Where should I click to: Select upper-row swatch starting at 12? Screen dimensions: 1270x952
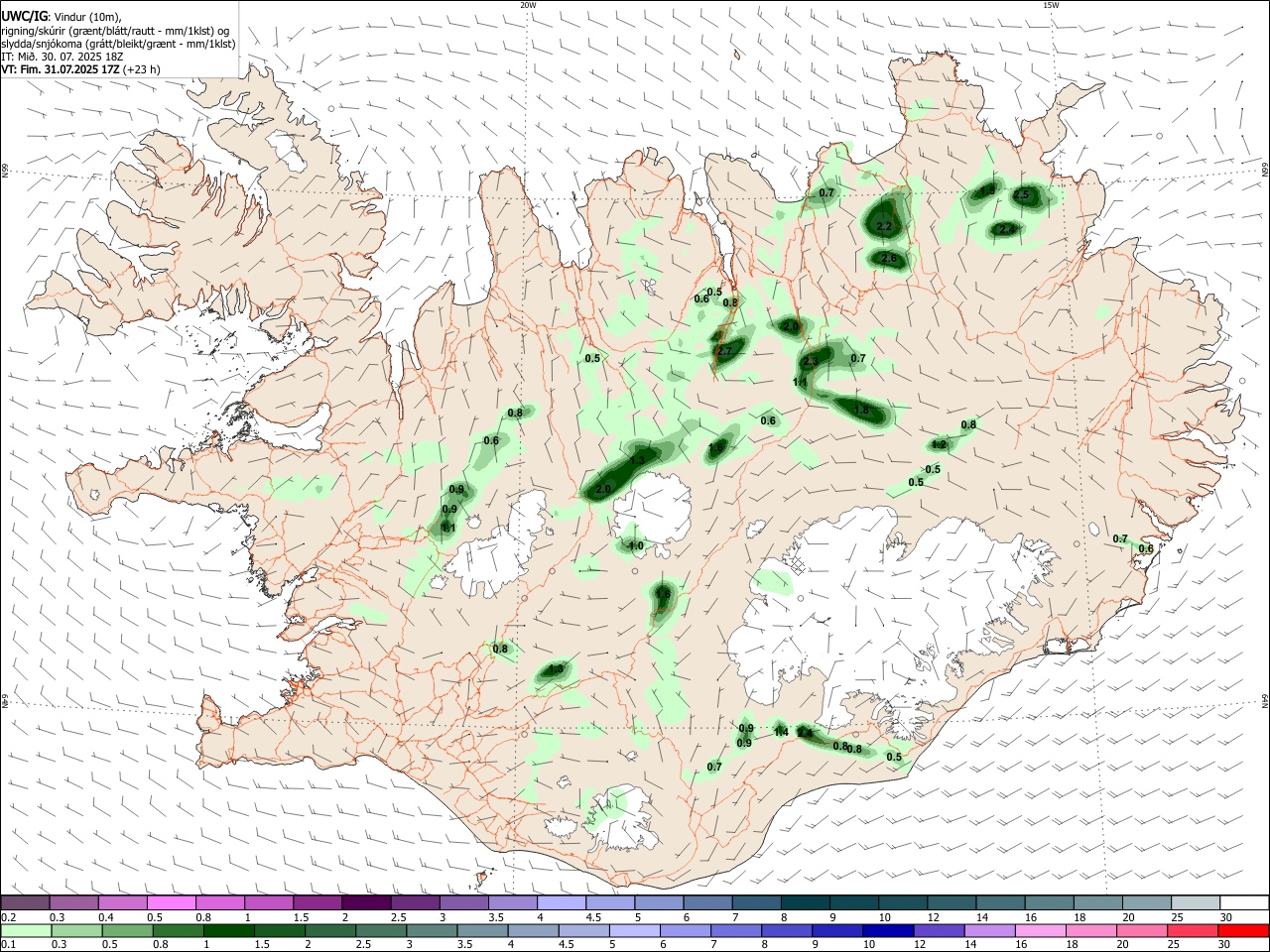click(x=952, y=903)
